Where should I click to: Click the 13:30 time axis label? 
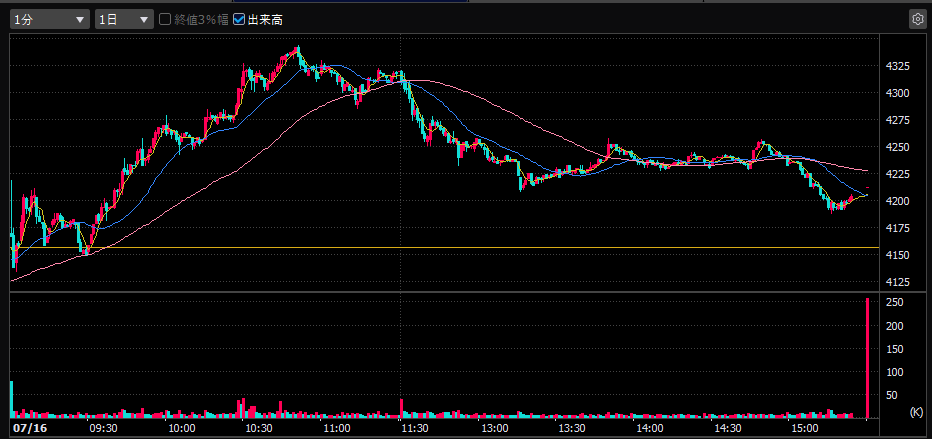pyautogui.click(x=571, y=428)
